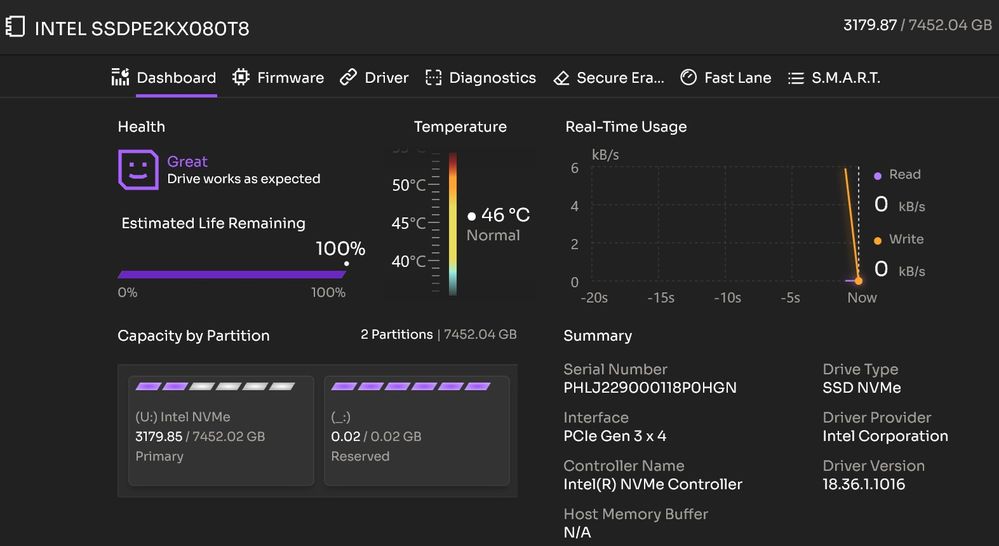
Task: Click the purple Read legend dot
Action: click(x=877, y=175)
